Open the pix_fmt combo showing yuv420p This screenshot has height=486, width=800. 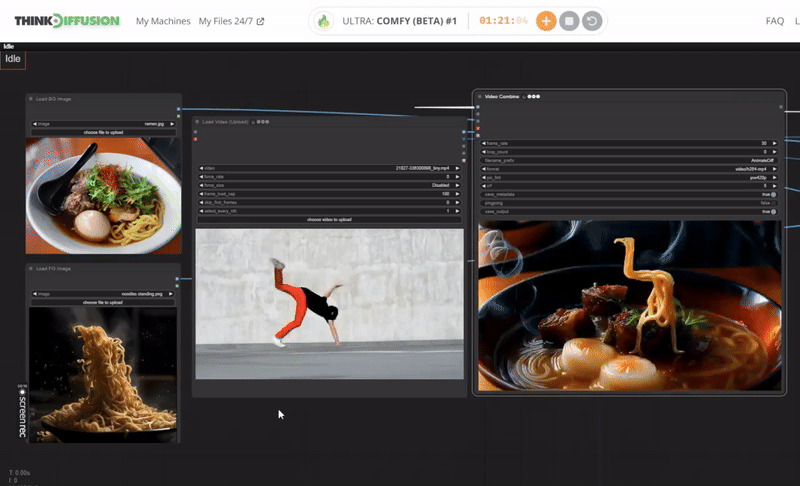[x=630, y=177]
